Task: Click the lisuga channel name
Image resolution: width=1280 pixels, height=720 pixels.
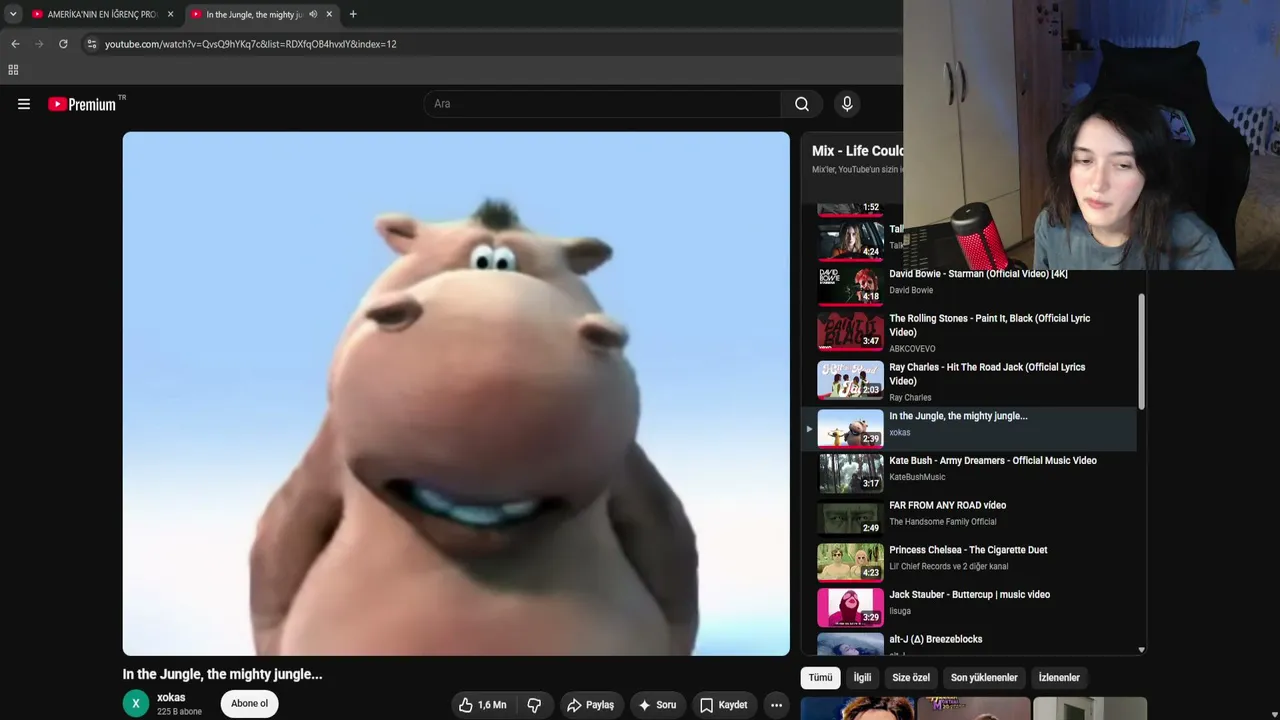Action: [900, 611]
